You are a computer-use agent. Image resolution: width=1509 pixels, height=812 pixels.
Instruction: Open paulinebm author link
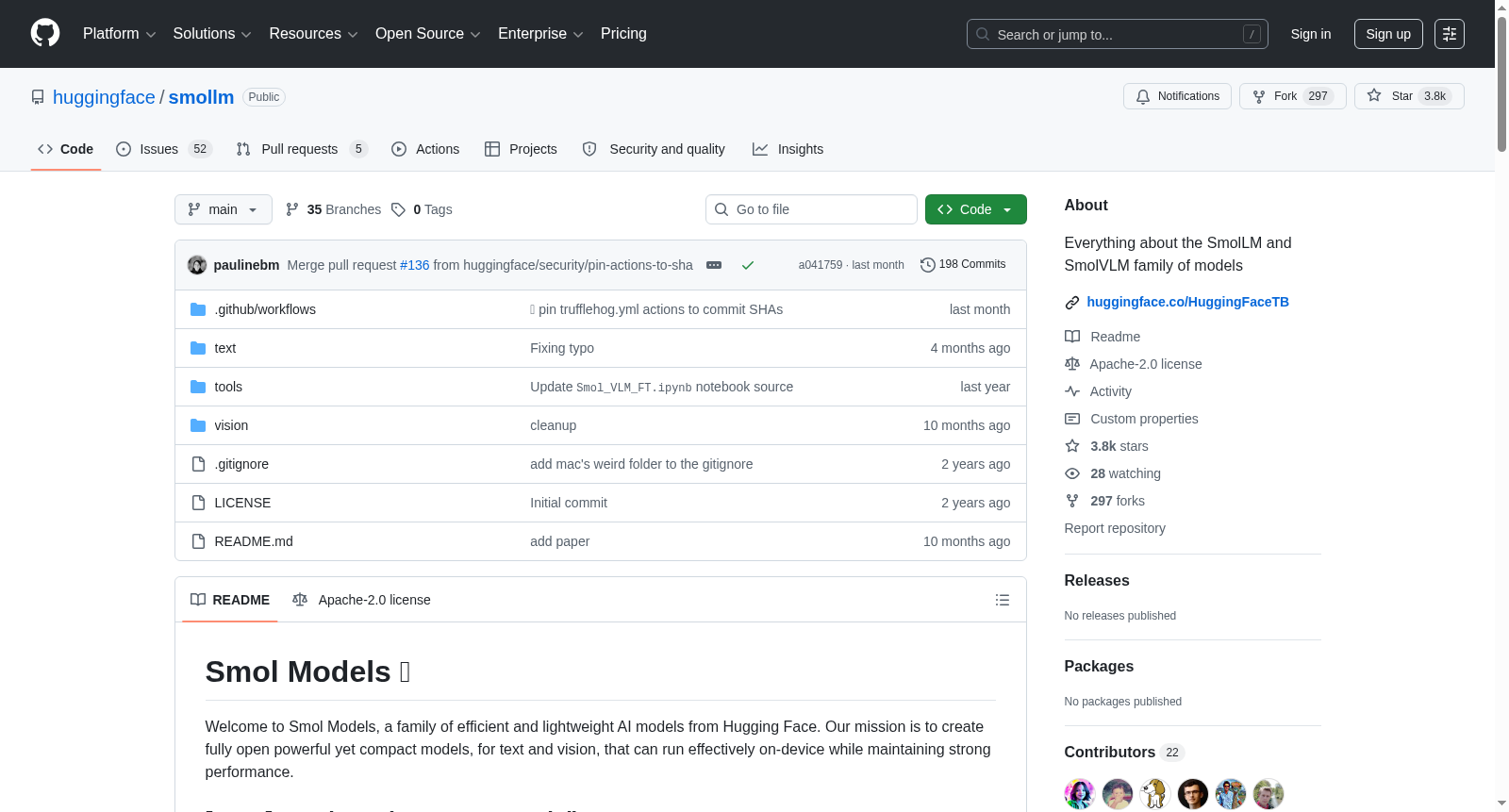pyautogui.click(x=246, y=265)
